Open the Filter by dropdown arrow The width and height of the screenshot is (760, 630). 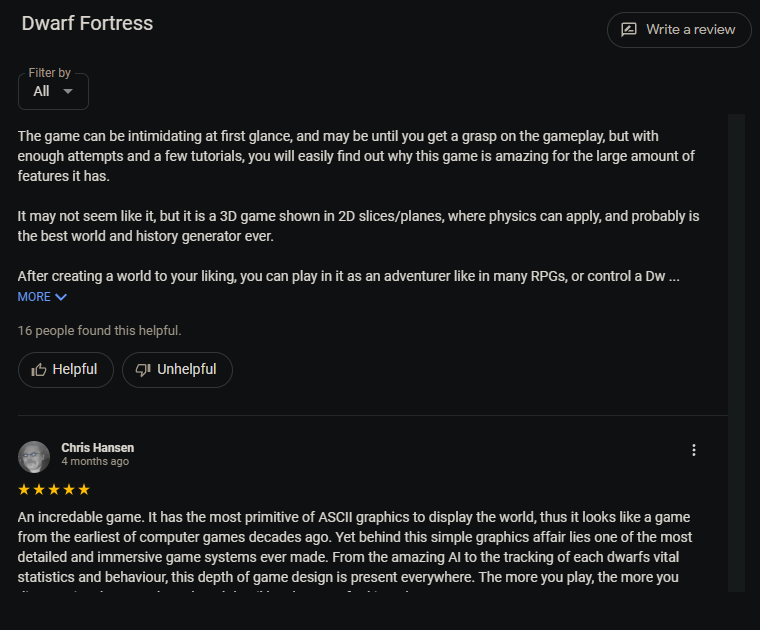[68, 91]
